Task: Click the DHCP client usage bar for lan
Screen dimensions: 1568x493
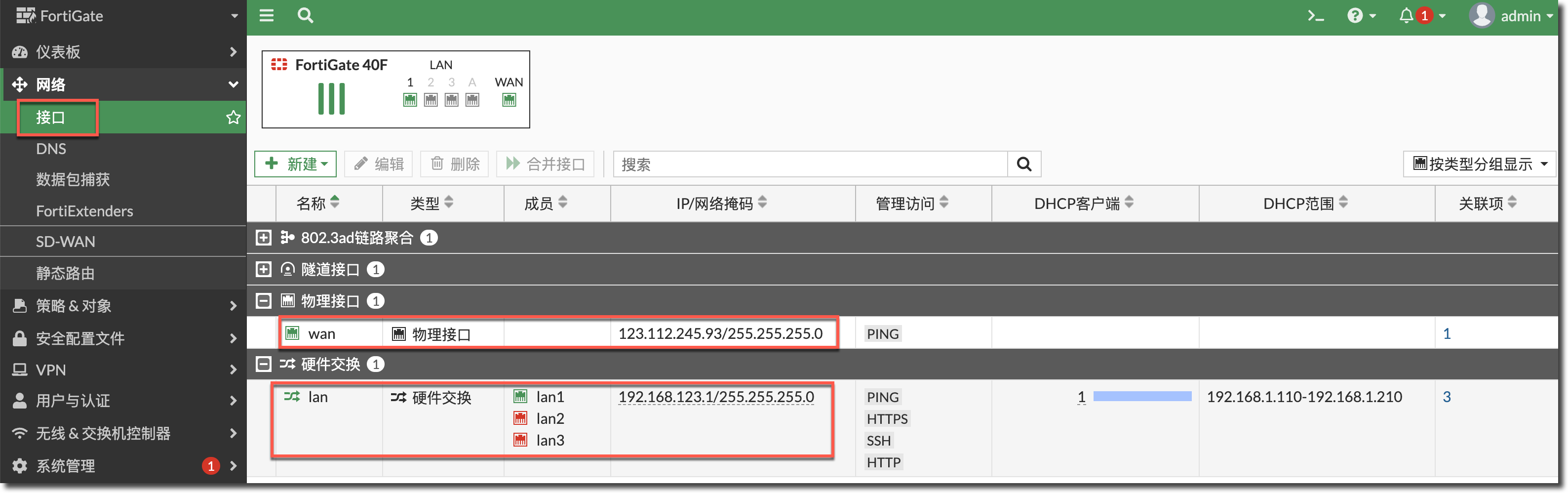Action: (x=1142, y=397)
